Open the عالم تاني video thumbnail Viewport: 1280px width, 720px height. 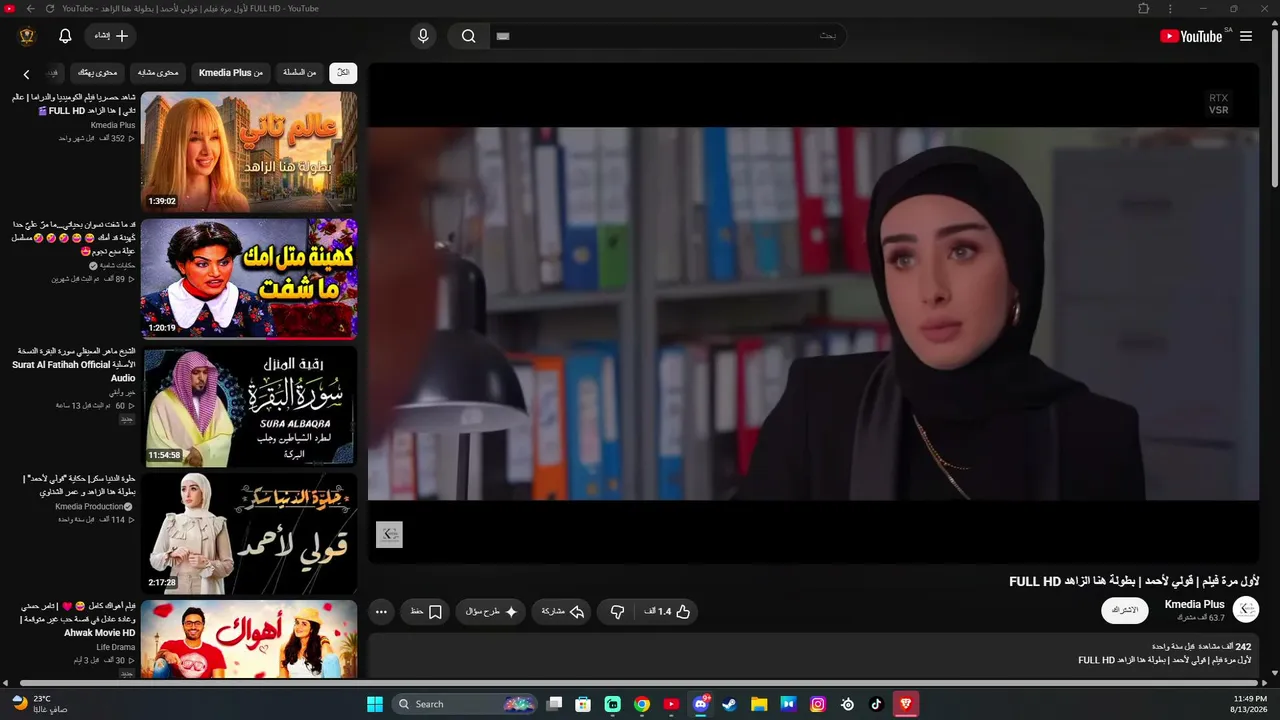pos(249,152)
